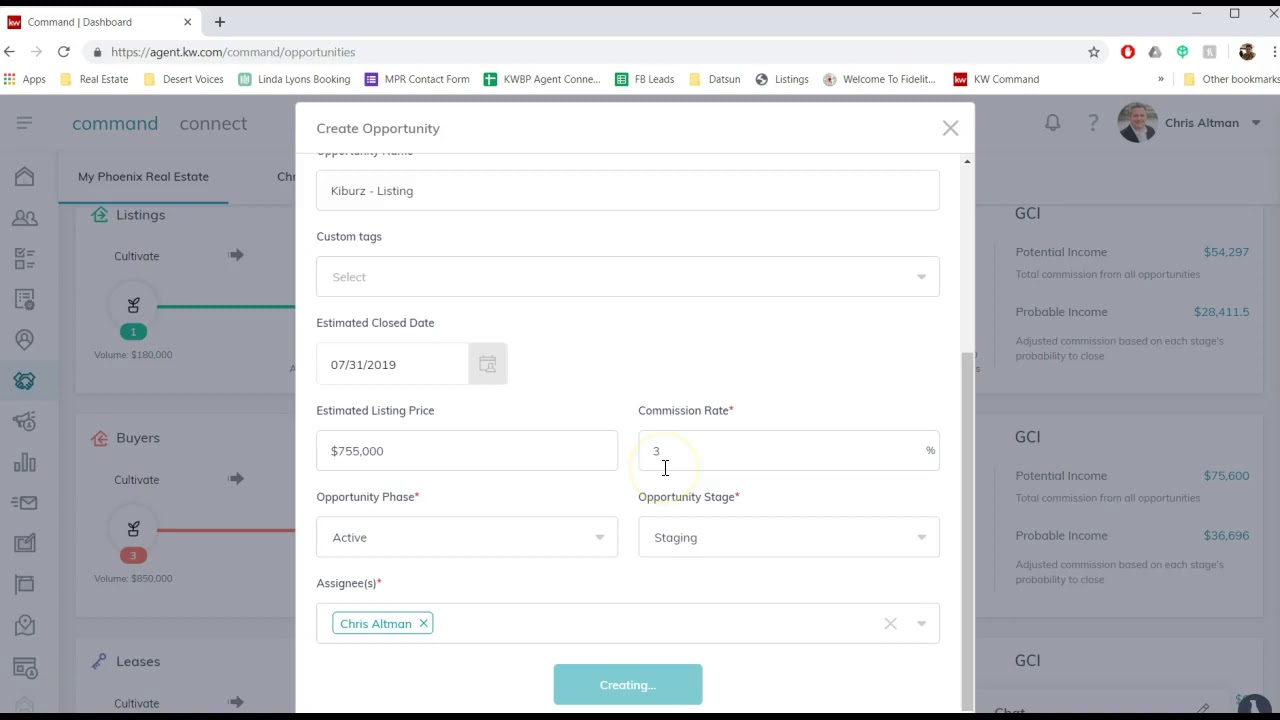Open the help question mark icon

(1093, 123)
